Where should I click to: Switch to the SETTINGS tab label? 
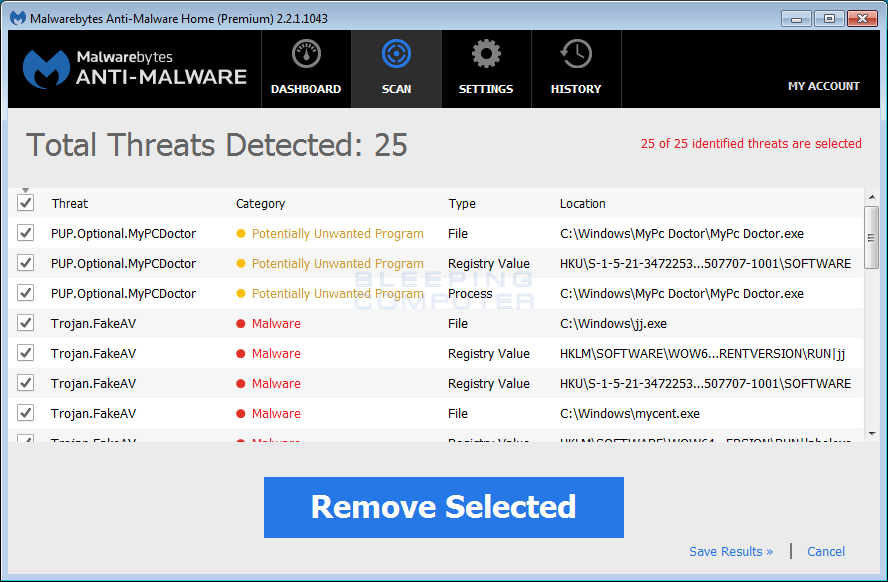[486, 89]
